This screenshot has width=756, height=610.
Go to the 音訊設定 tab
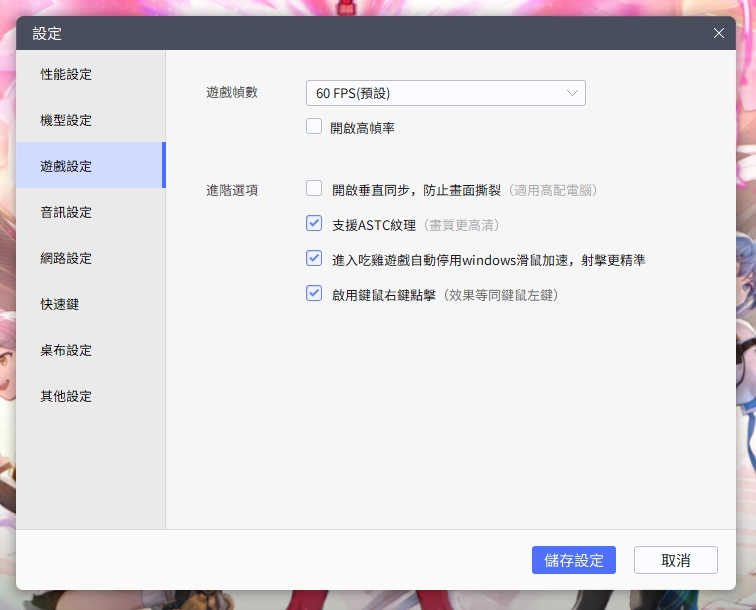tap(66, 213)
